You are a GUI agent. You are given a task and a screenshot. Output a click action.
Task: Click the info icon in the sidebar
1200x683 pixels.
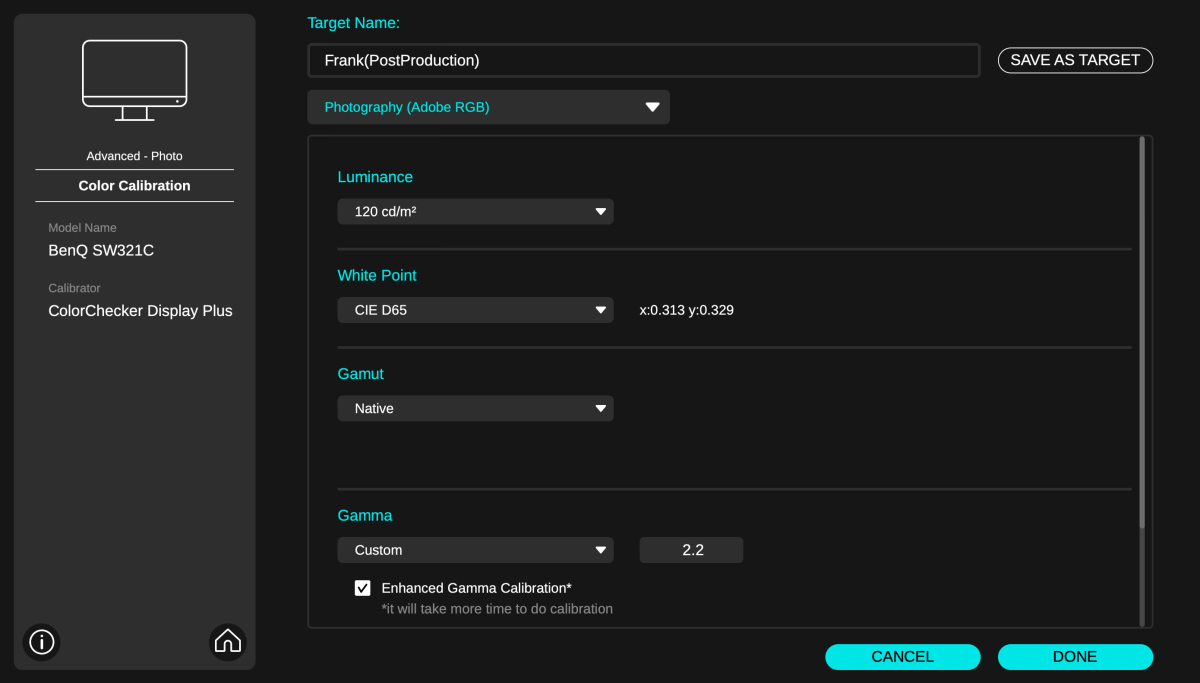(x=42, y=641)
